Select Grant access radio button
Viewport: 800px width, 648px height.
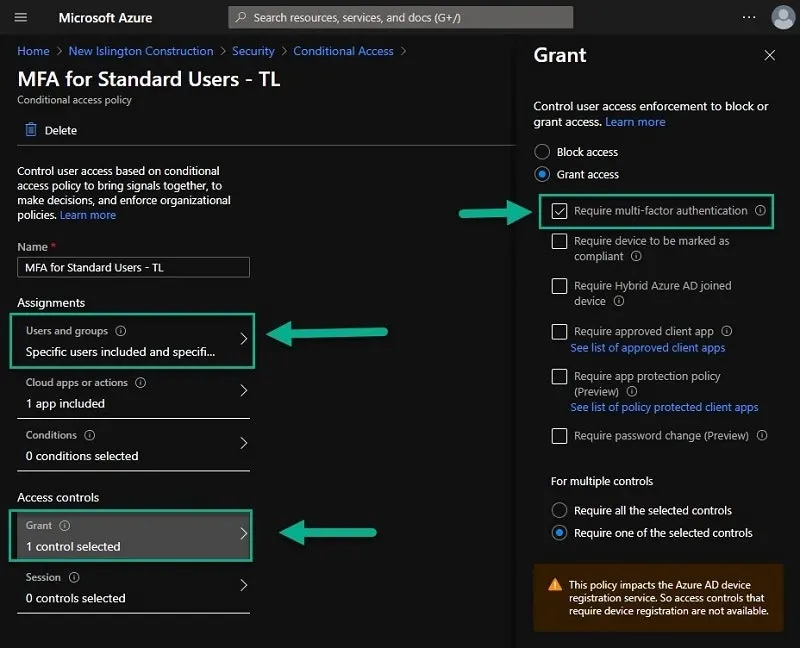coord(542,175)
